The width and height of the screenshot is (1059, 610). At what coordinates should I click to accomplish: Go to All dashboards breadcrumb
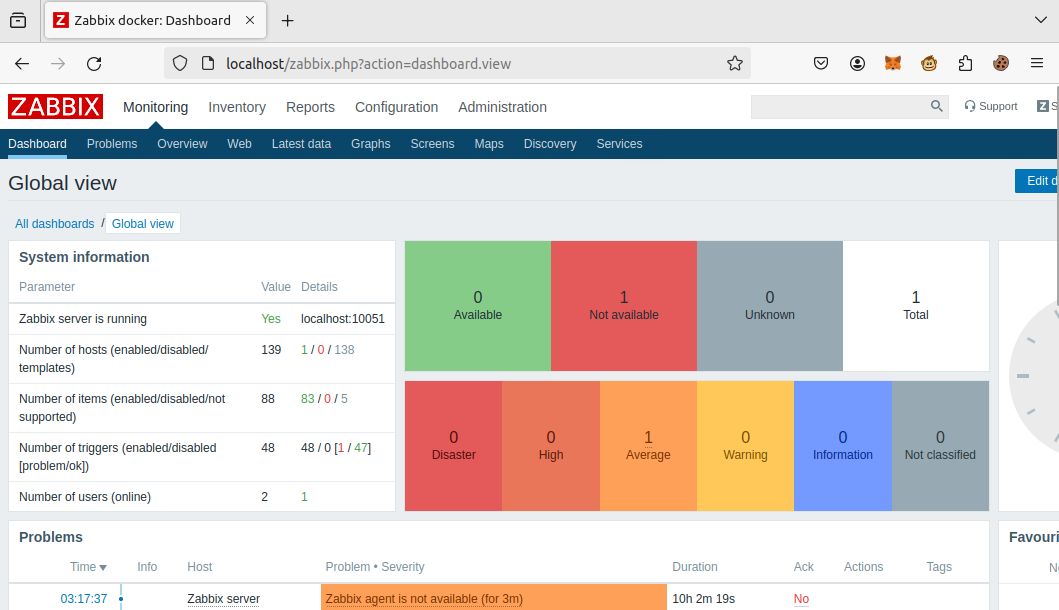55,224
